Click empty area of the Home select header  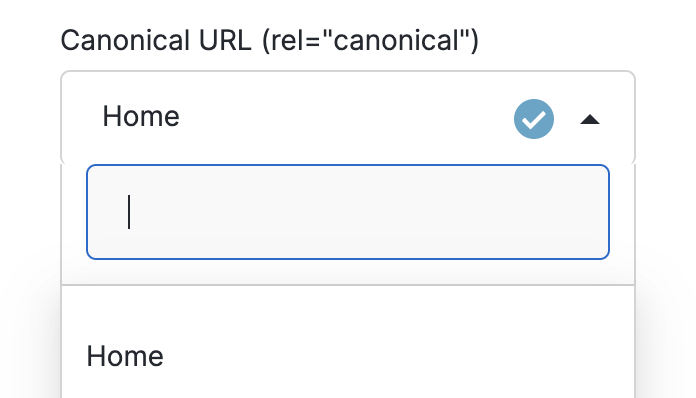tap(346, 118)
